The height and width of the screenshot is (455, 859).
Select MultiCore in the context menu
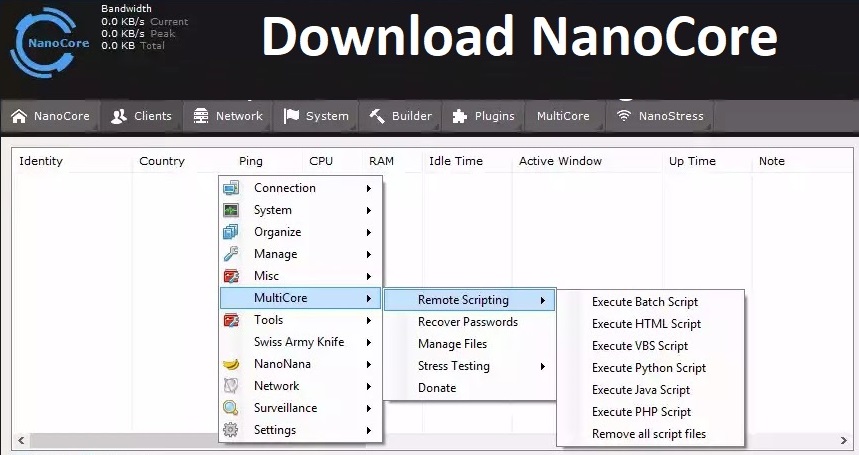coord(300,298)
